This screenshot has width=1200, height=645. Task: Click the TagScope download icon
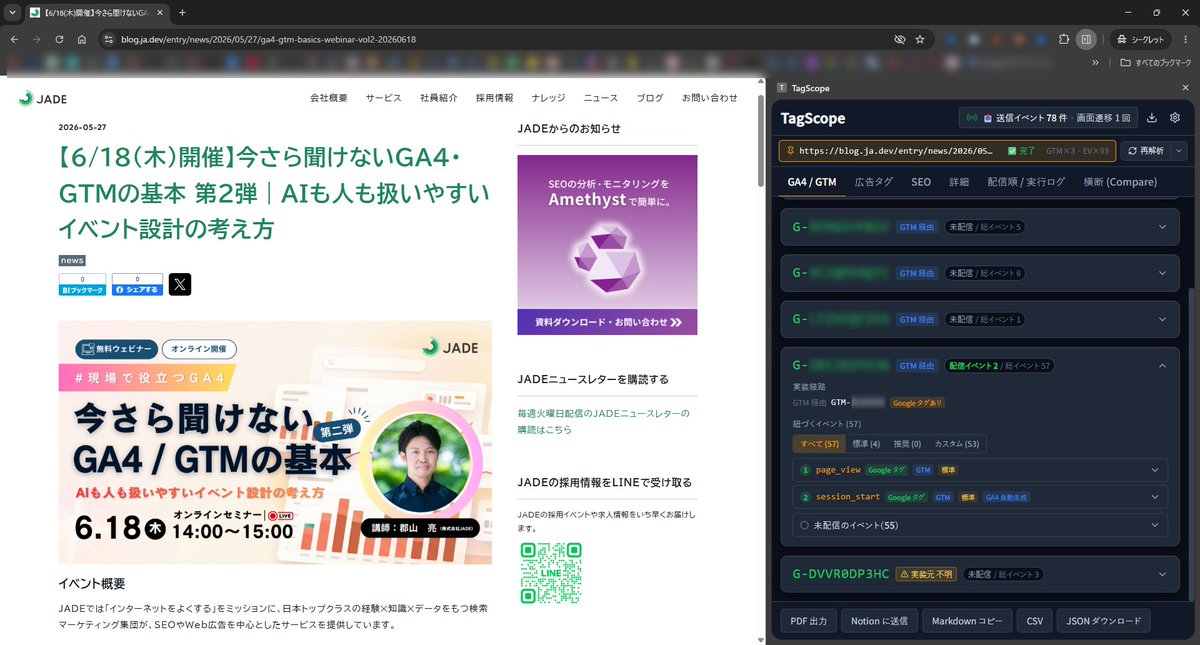(x=1152, y=117)
